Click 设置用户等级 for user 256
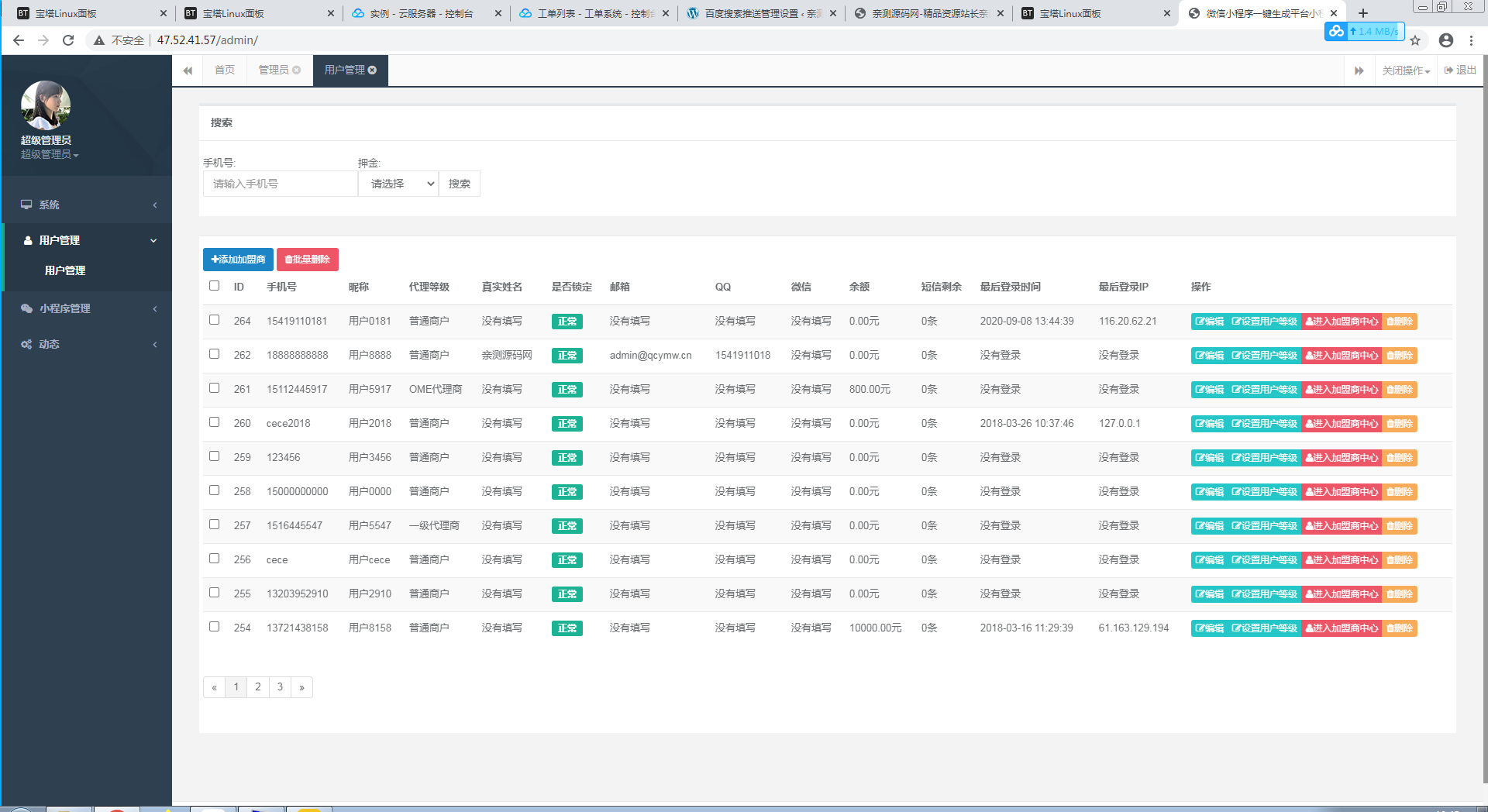1488x812 pixels. point(1264,560)
